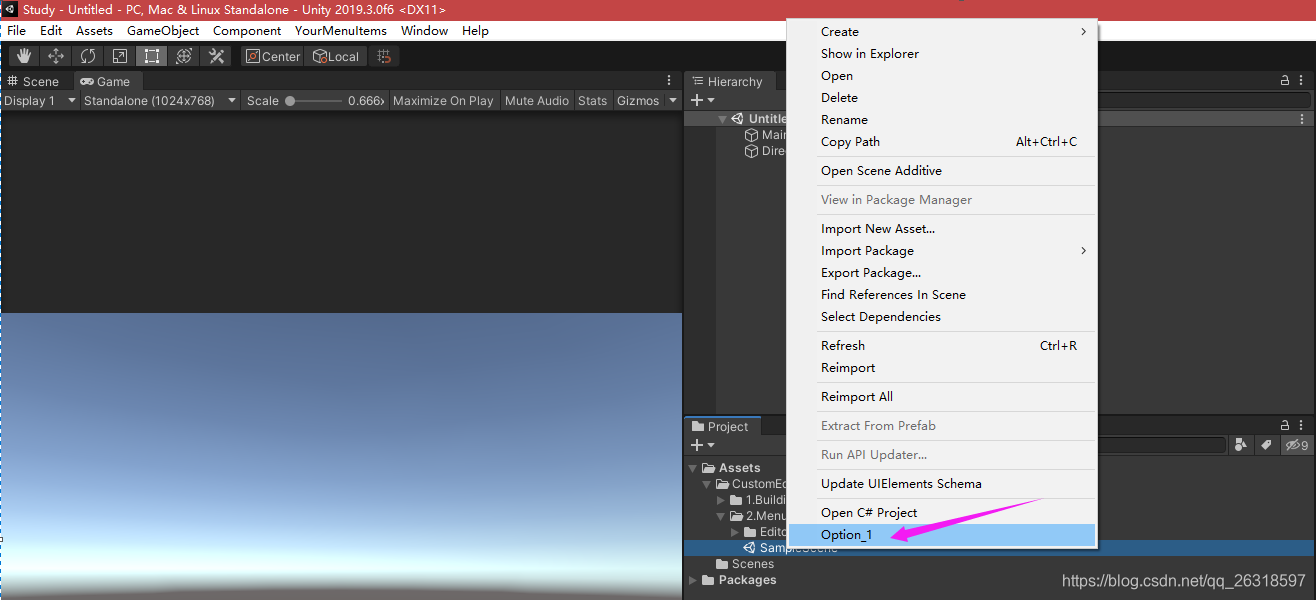Select the Hand tool
This screenshot has width=1316, height=600.
tap(23, 56)
